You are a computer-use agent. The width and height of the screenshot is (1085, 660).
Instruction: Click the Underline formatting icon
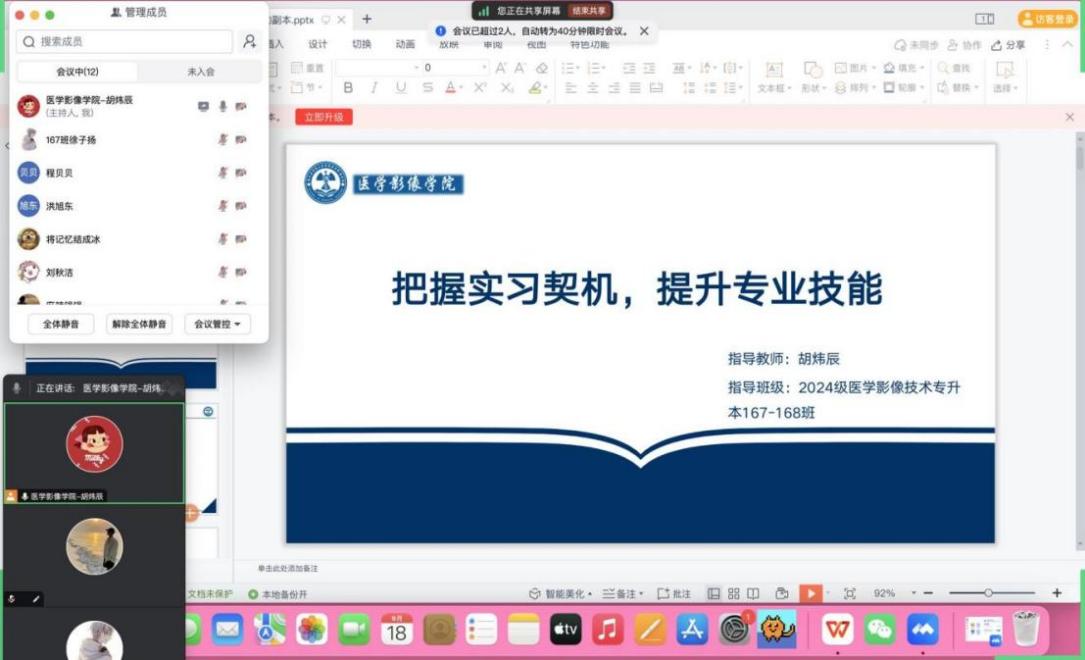click(401, 88)
